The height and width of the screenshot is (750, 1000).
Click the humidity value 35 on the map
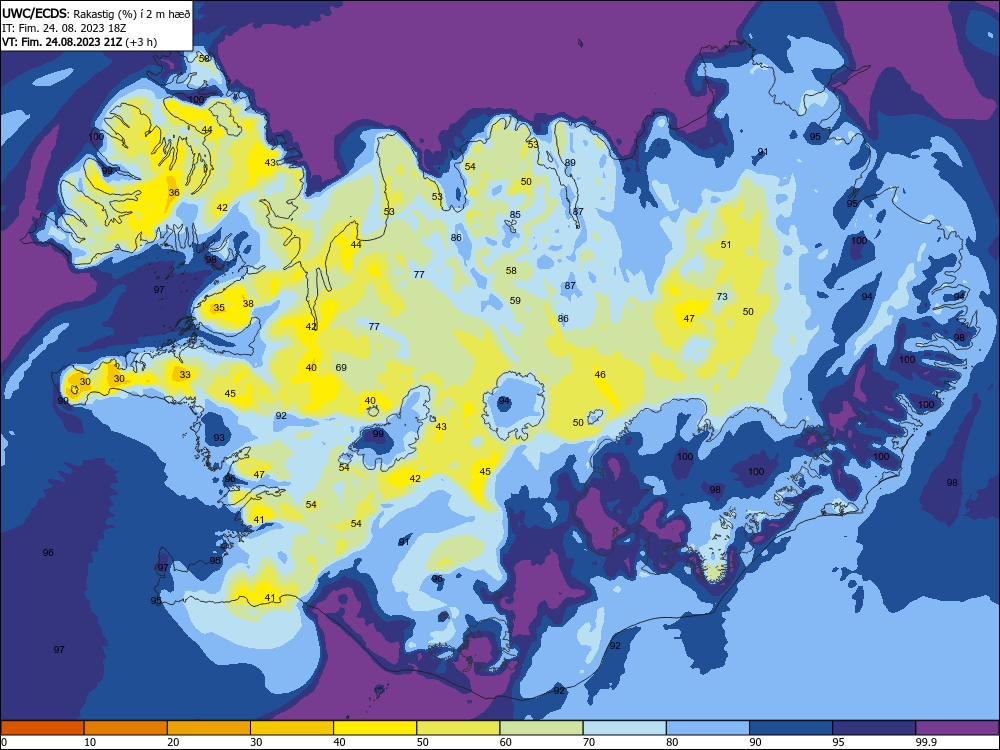tap(219, 307)
